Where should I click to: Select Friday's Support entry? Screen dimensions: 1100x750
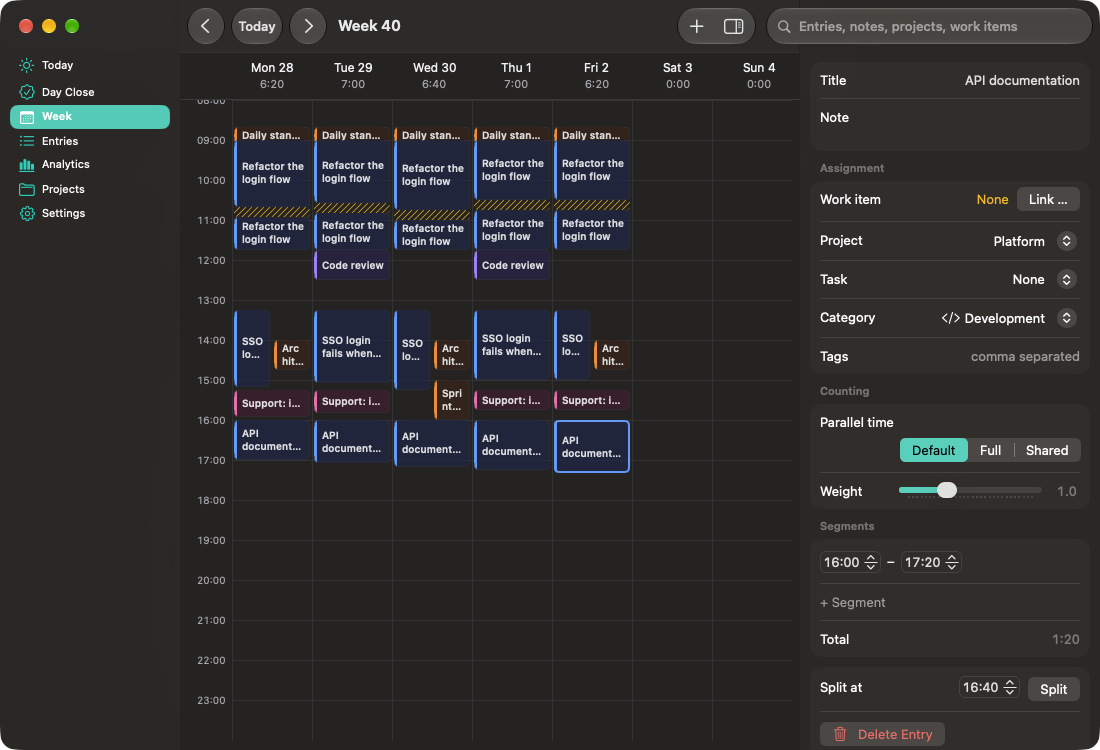click(x=591, y=401)
